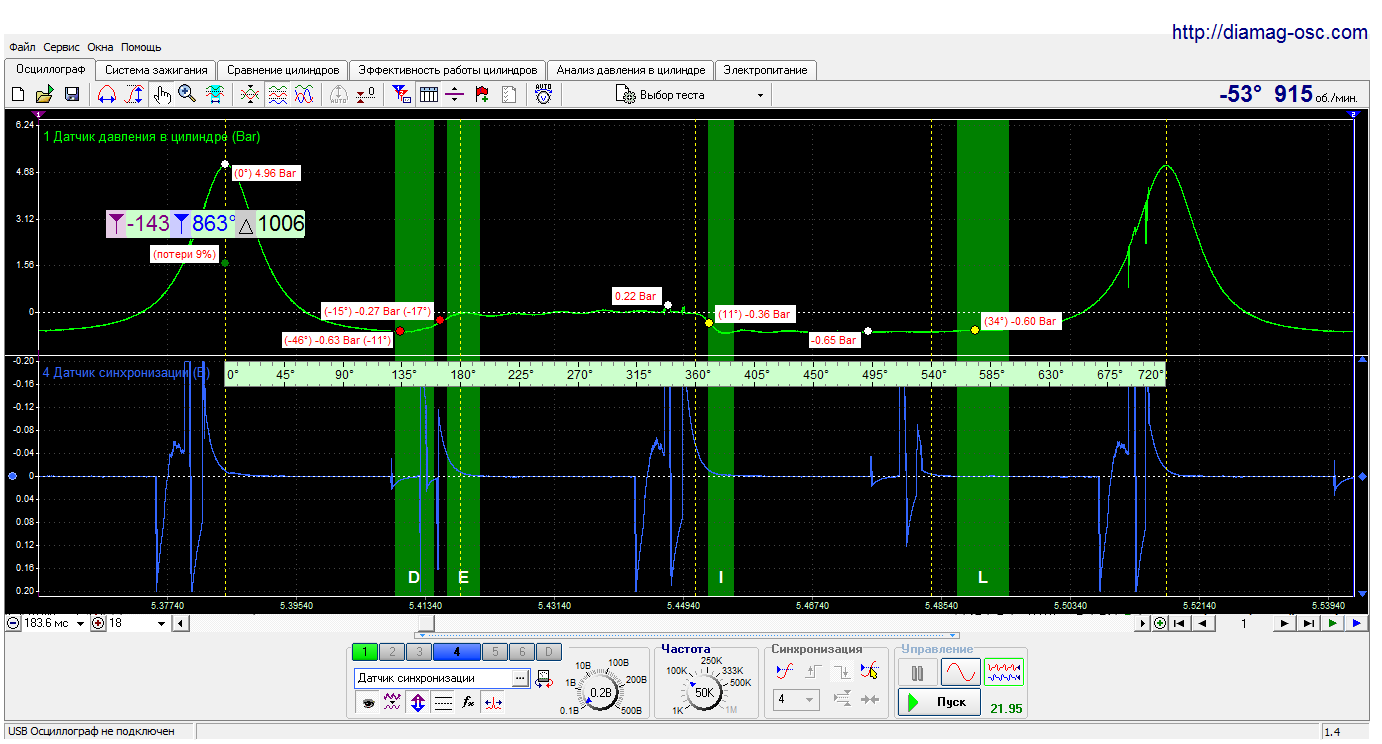Click the marker filter funnel icon
1382x744 pixels.
(402, 95)
